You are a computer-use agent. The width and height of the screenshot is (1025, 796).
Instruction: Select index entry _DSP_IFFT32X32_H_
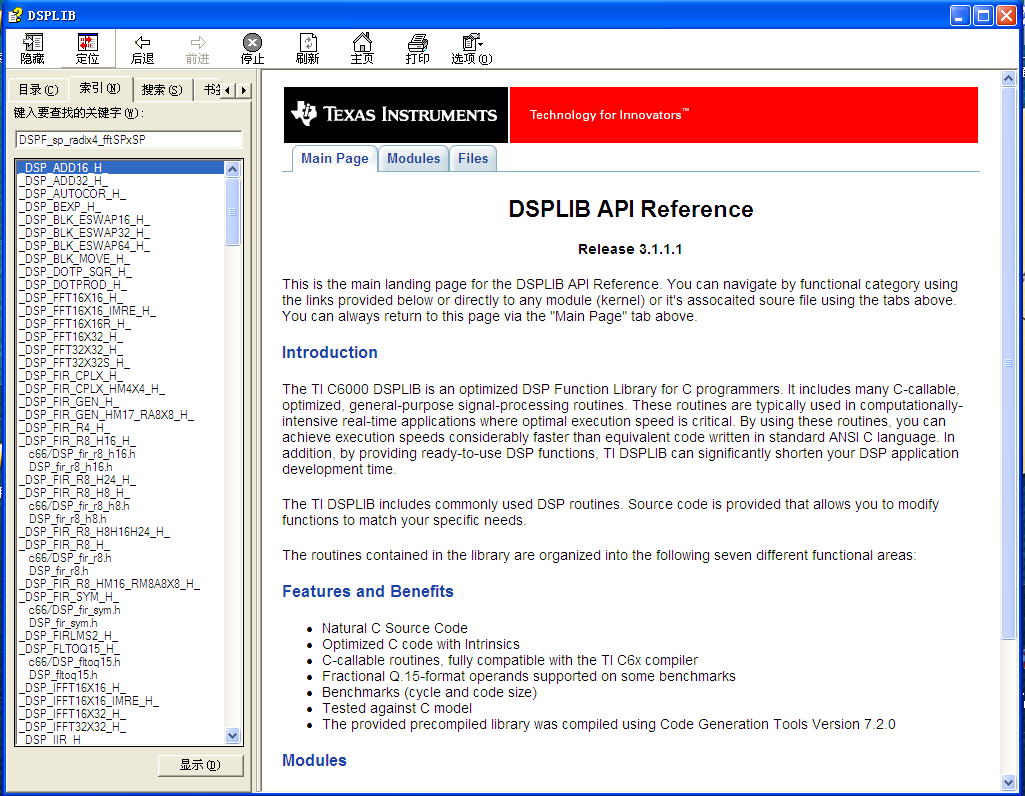[x=73, y=727]
